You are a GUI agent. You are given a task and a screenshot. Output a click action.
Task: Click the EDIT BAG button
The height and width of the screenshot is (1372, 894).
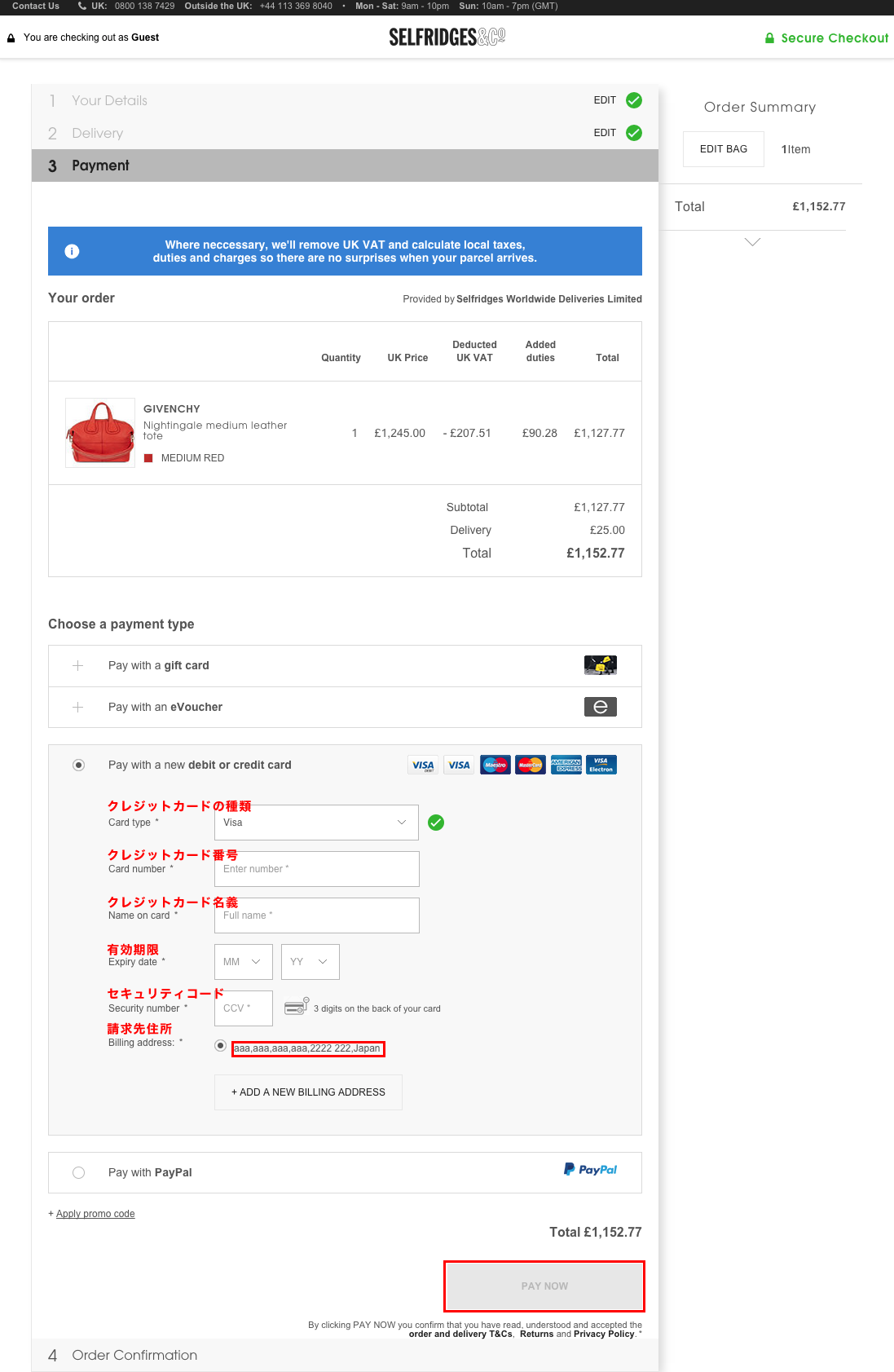click(x=724, y=149)
